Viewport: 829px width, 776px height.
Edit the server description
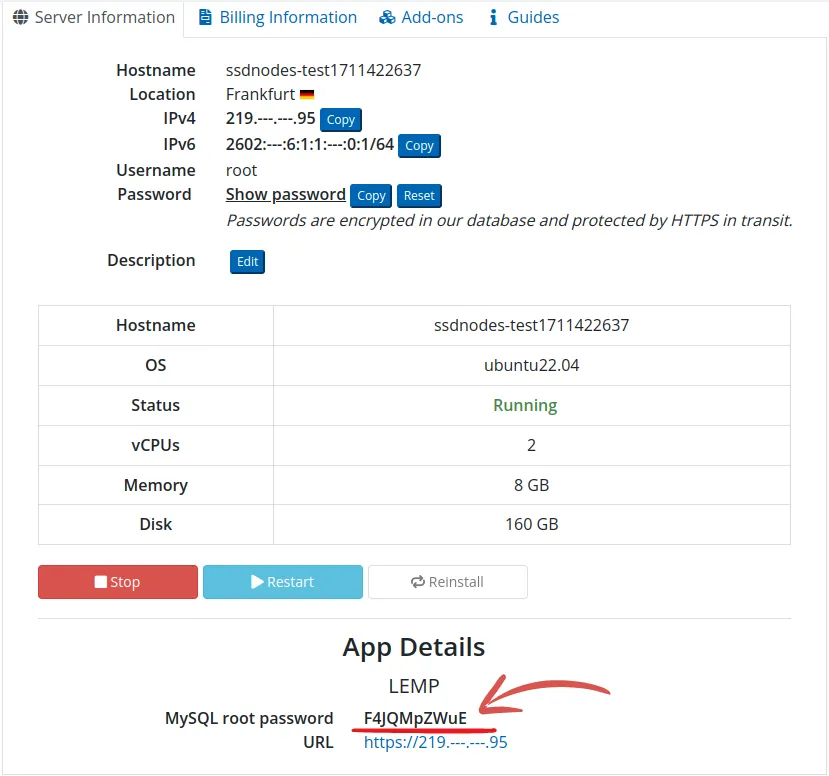(247, 262)
